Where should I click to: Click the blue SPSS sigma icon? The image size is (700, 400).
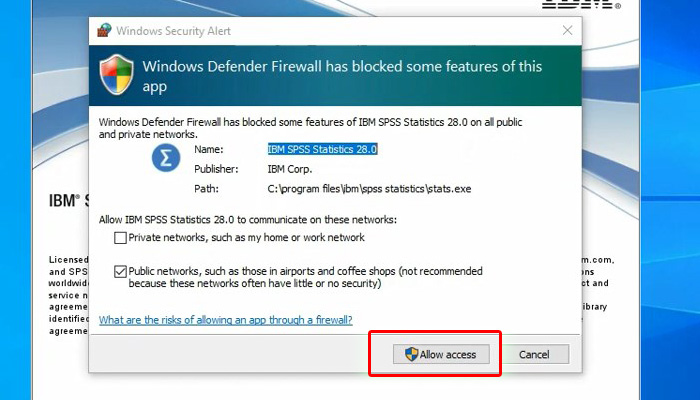(166, 158)
